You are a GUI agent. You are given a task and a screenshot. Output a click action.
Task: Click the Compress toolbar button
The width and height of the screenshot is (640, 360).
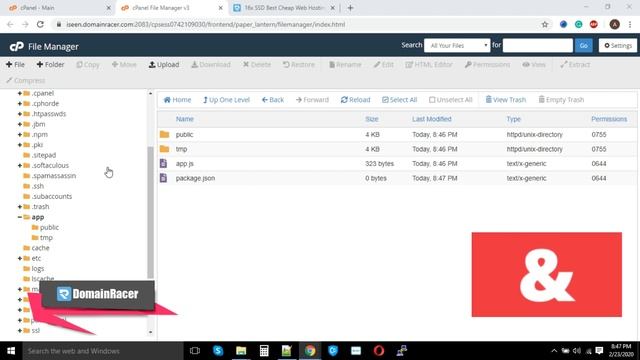25,80
